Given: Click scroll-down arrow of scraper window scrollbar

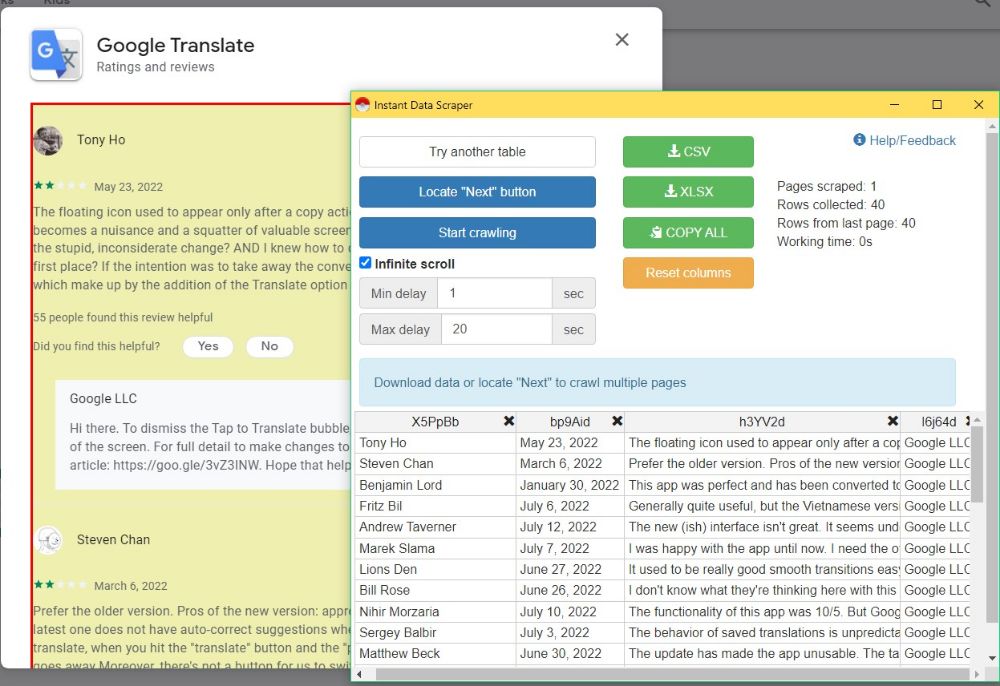Looking at the screenshot, I should [992, 658].
